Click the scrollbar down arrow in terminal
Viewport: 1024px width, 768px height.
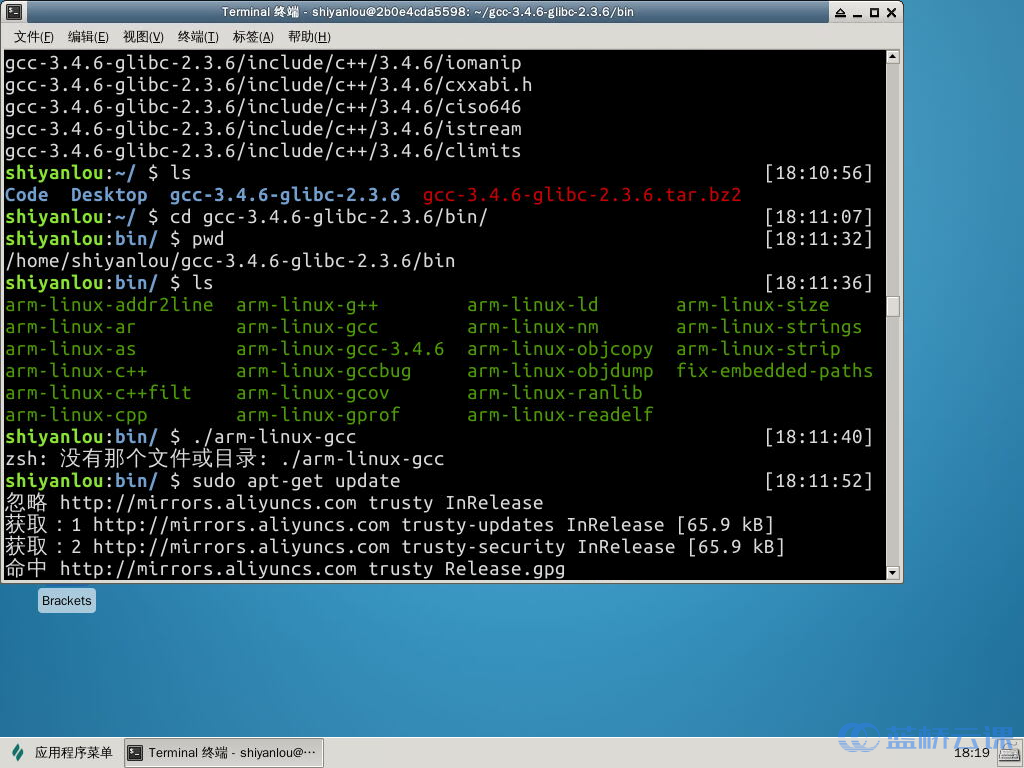point(893,572)
